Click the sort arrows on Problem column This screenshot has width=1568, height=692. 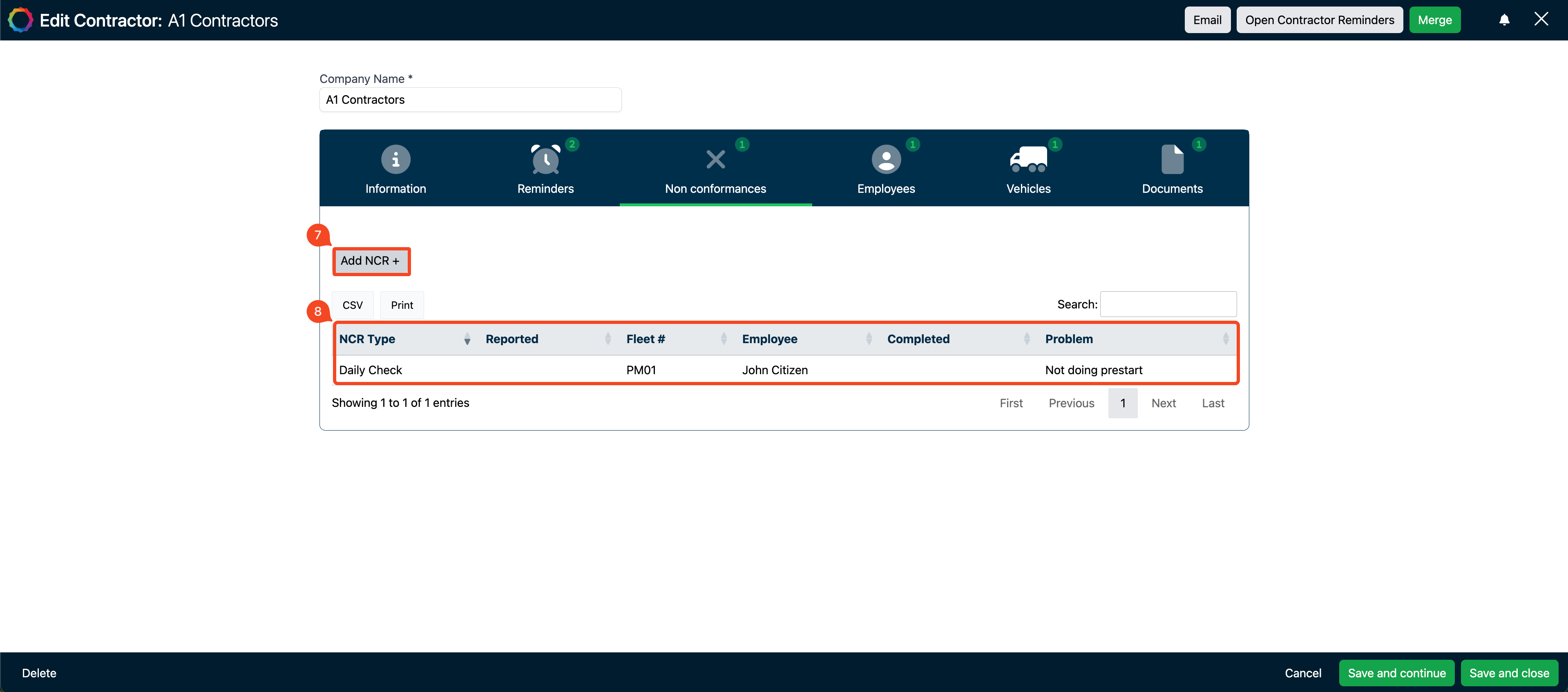click(x=1225, y=339)
